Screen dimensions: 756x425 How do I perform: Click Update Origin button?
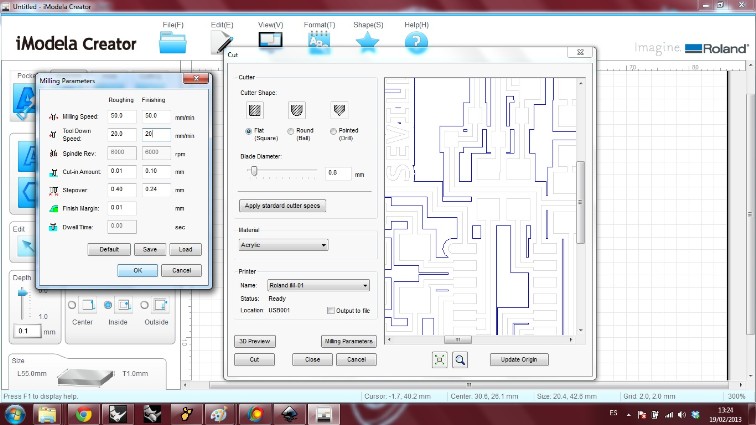tap(519, 359)
